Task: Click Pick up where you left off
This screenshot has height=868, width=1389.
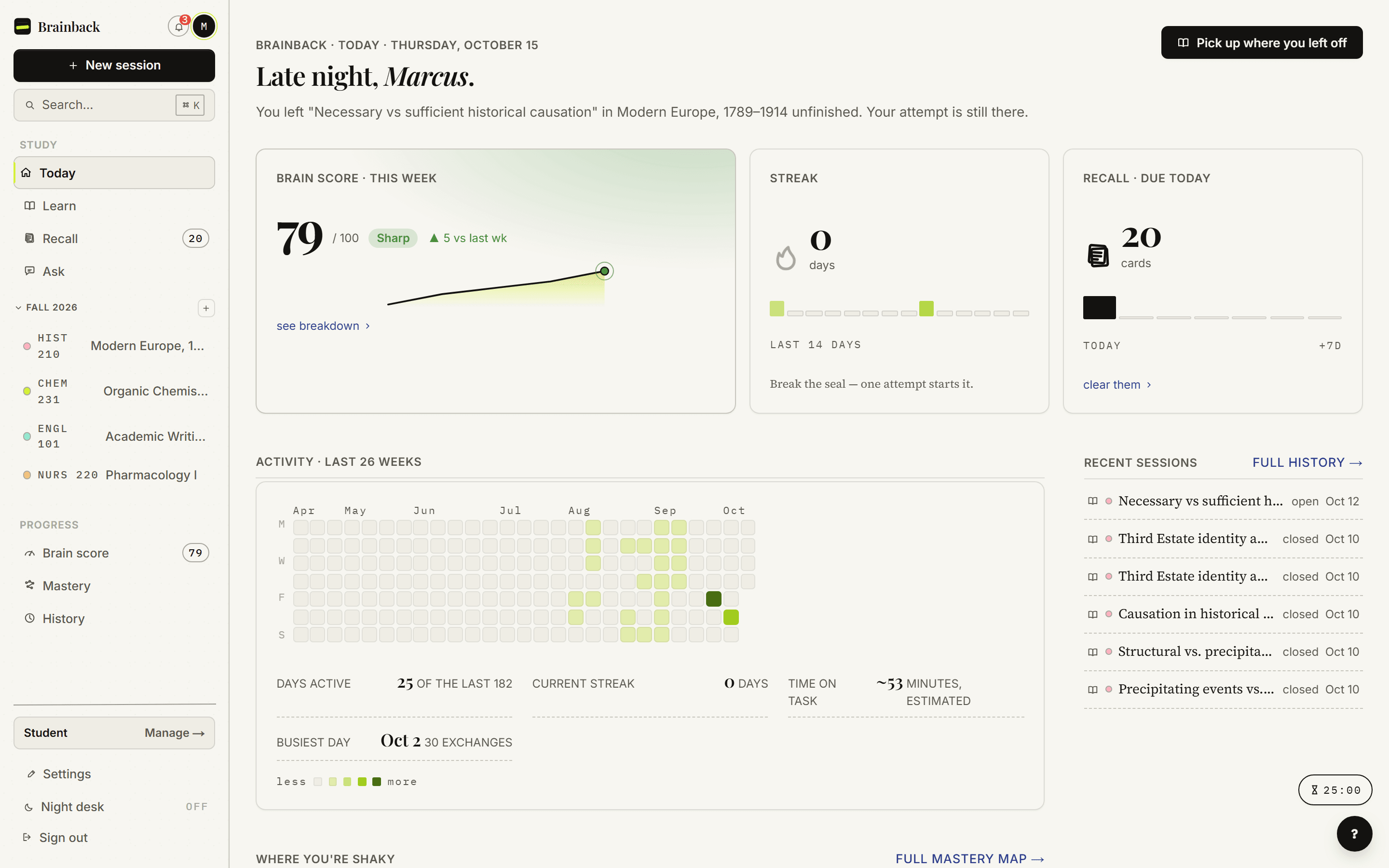Action: click(x=1262, y=42)
